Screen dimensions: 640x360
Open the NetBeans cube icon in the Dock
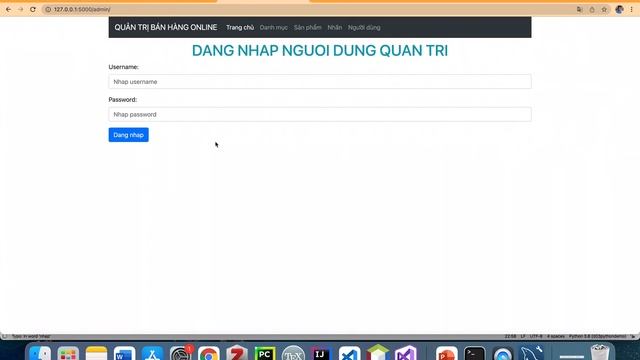378,353
